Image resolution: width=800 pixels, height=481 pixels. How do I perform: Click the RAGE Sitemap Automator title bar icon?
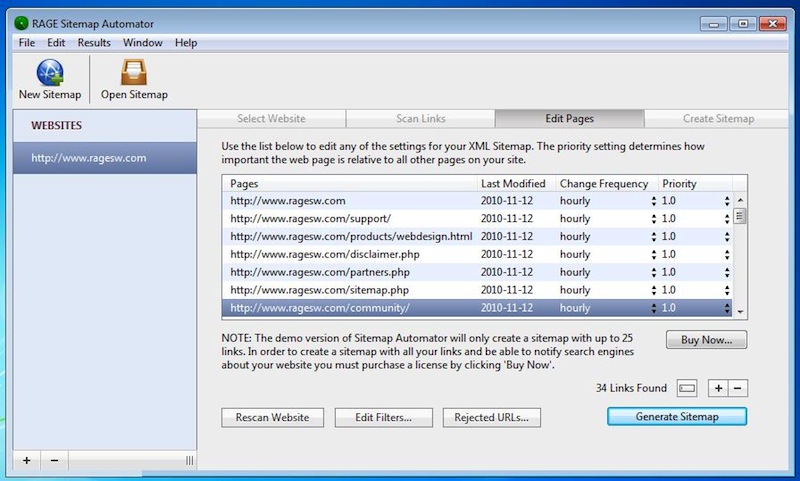[21, 23]
